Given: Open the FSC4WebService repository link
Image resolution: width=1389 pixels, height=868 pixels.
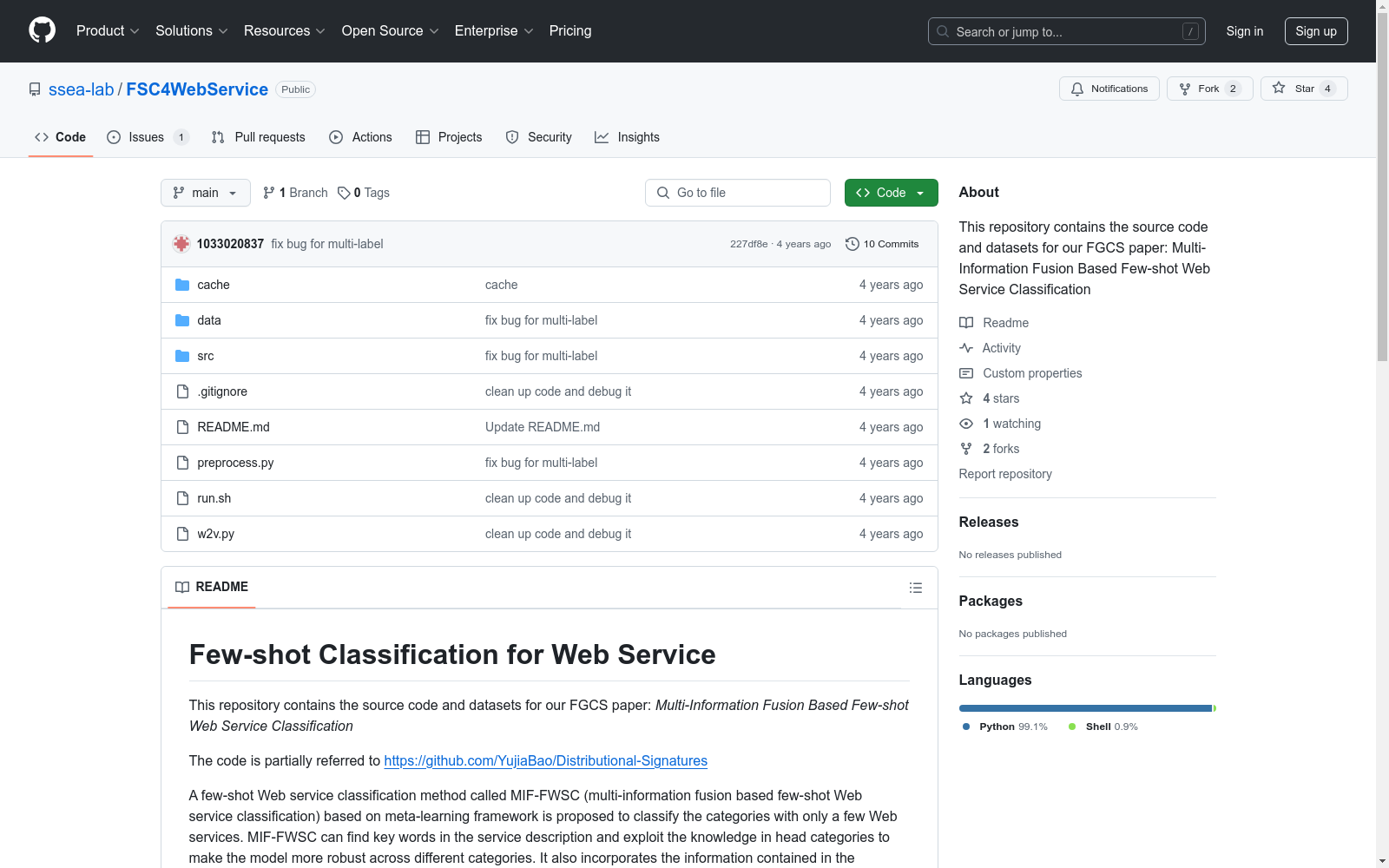Looking at the screenshot, I should tap(197, 89).
